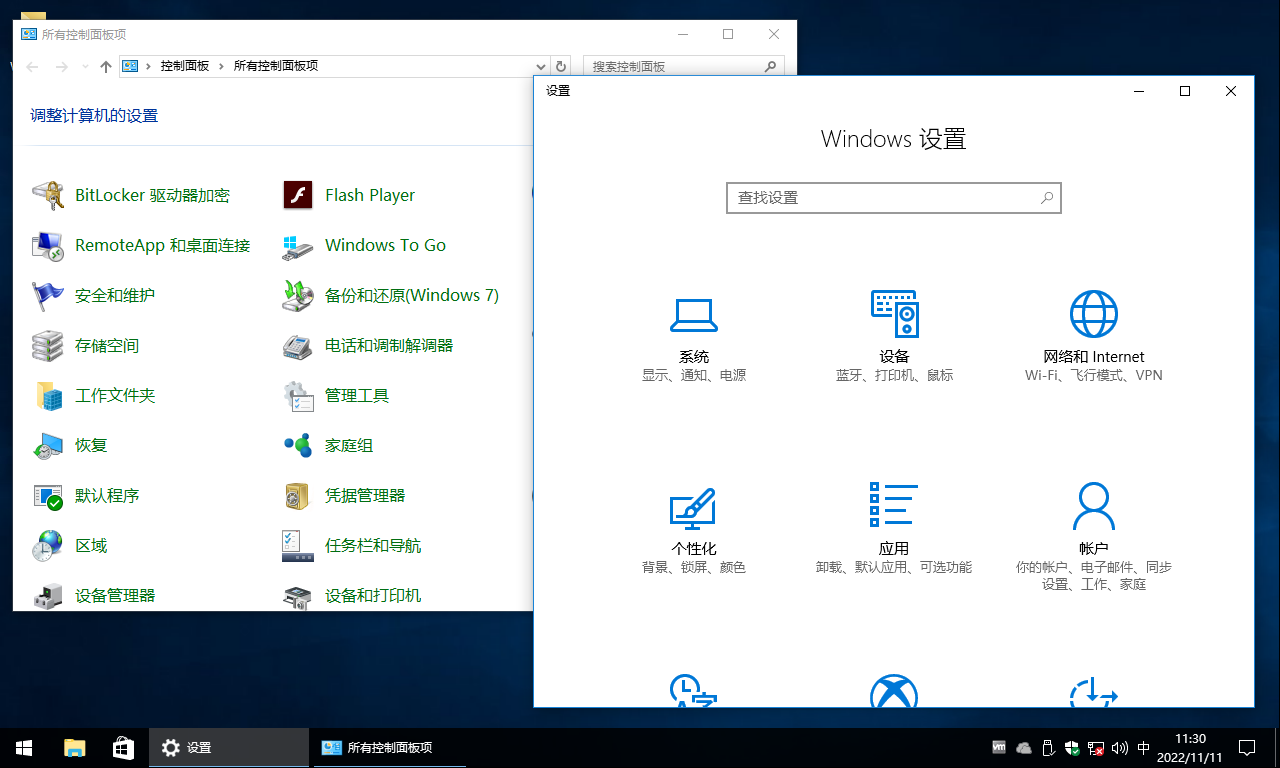The image size is (1280, 768).
Task: Click the 存储空间 drives icon
Action: click(48, 345)
